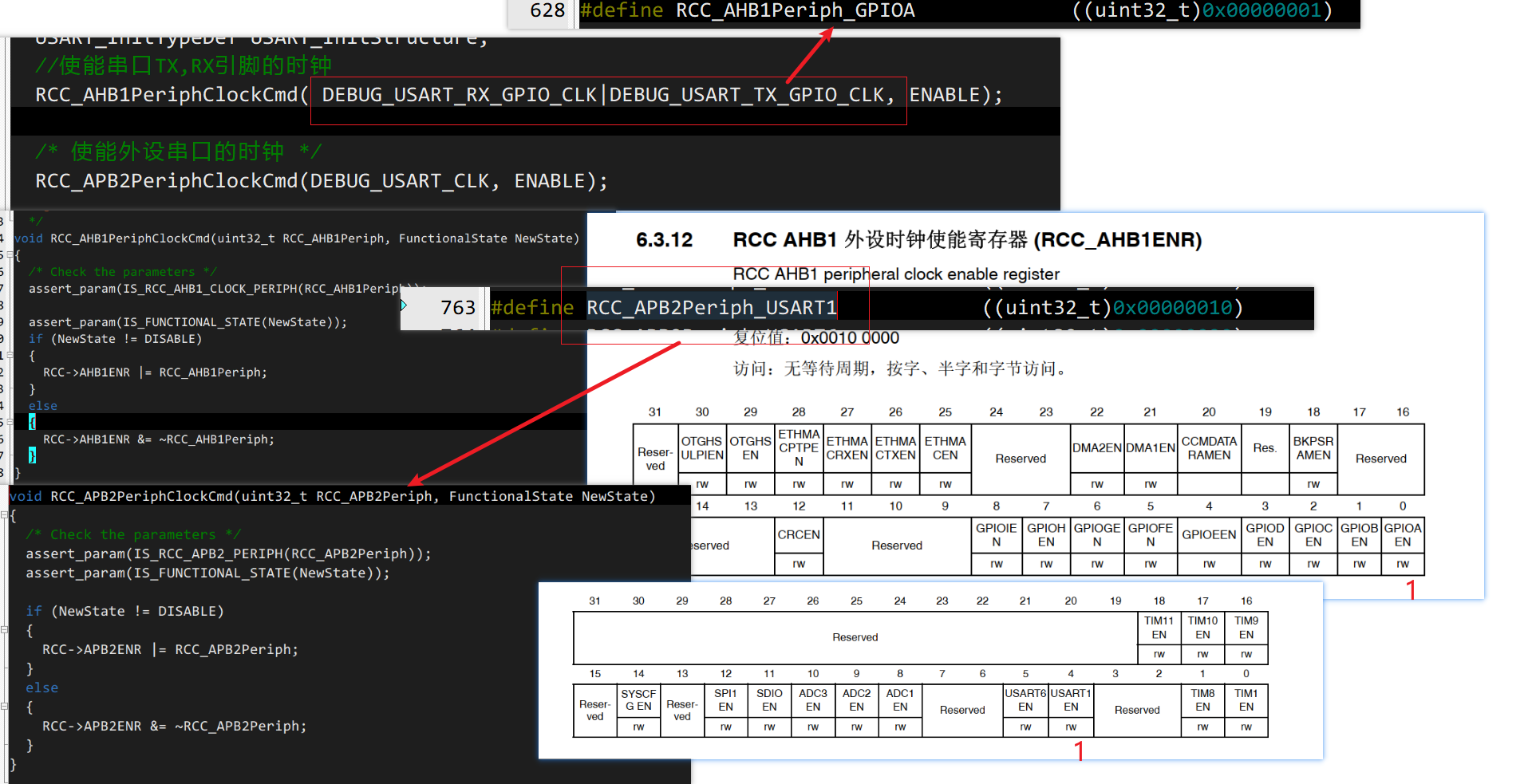Screen dimensions: 1528x784
Task: Click the CCMDATARAMEN bit cell
Action: [x=1209, y=448]
